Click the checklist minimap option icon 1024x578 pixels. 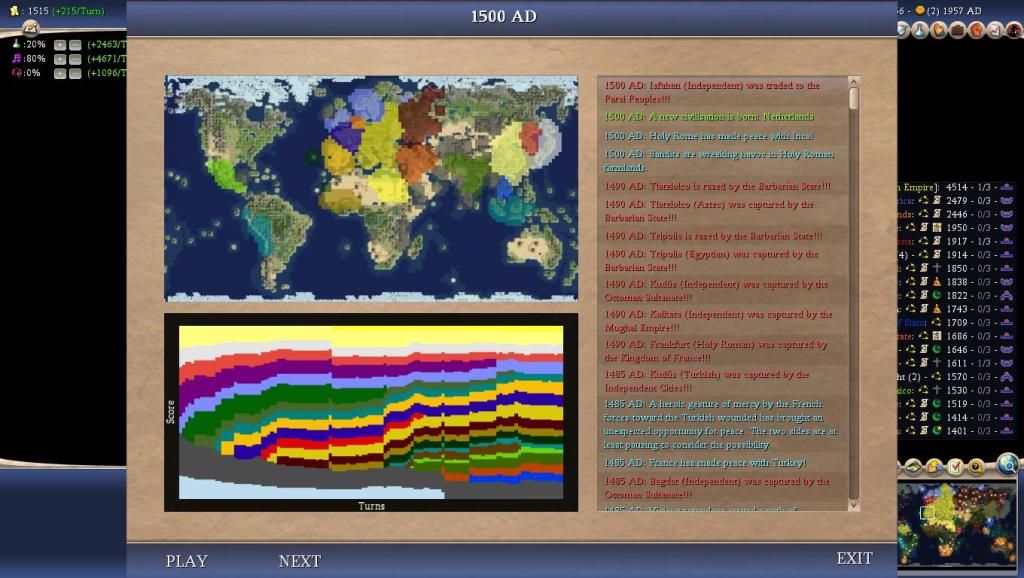click(955, 467)
